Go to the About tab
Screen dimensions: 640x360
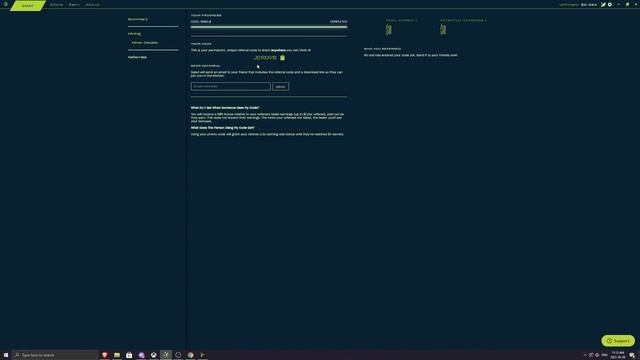pos(93,5)
